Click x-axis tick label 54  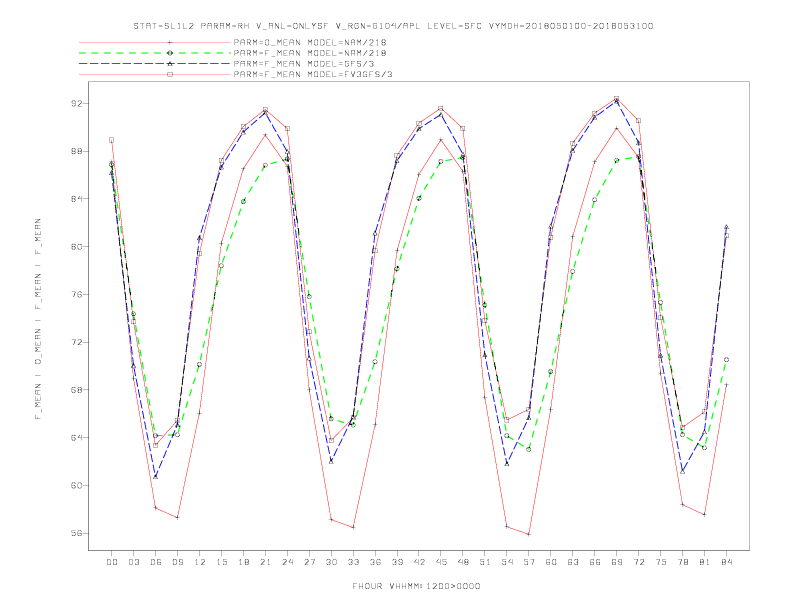pyautogui.click(x=507, y=562)
